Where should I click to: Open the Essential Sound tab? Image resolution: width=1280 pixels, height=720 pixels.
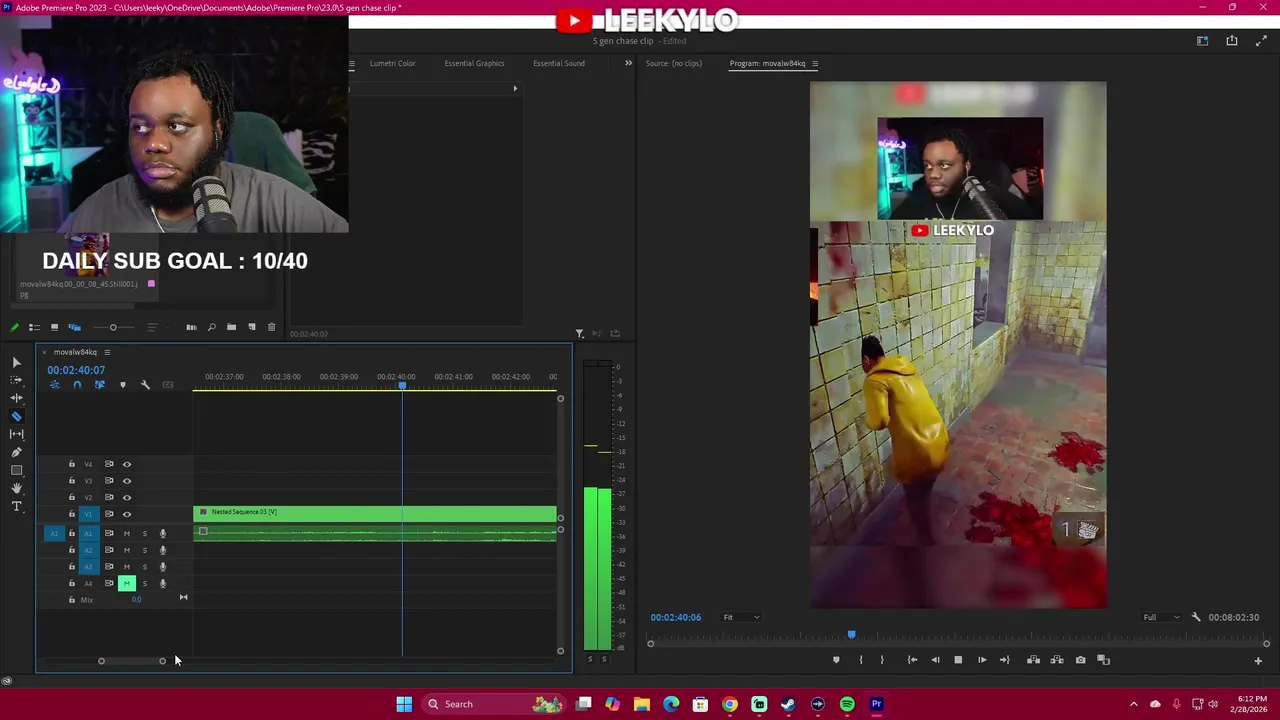[x=558, y=63]
